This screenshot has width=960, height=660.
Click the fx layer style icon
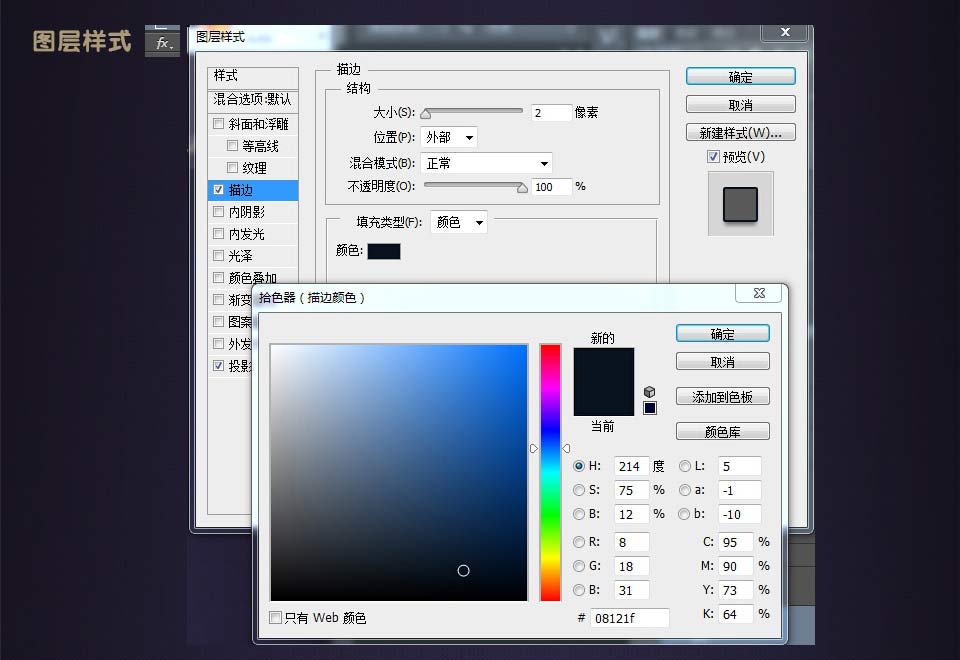point(162,43)
